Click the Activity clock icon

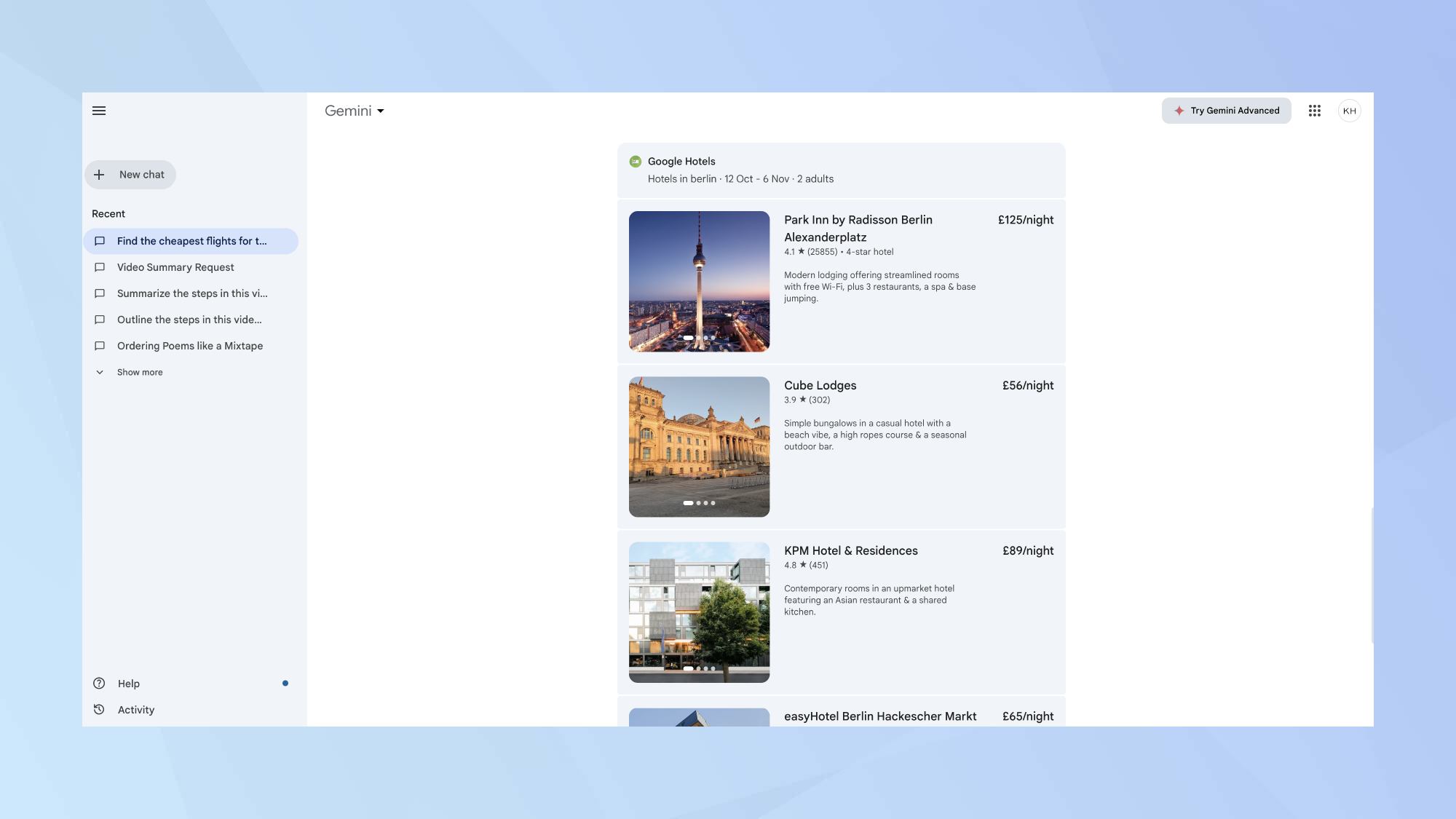click(x=99, y=710)
